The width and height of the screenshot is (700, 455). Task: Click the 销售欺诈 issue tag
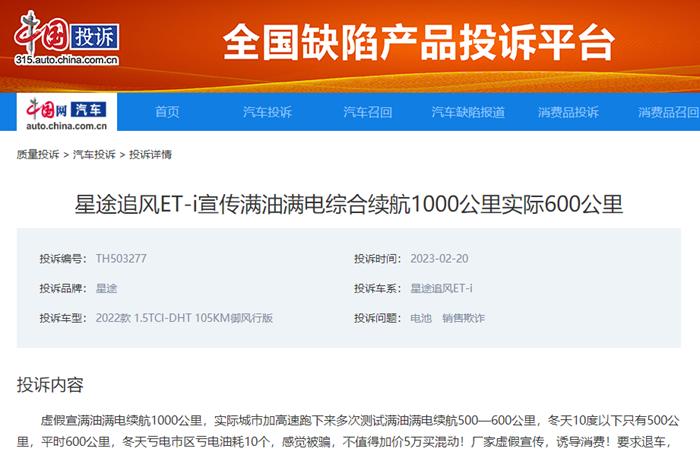point(463,318)
